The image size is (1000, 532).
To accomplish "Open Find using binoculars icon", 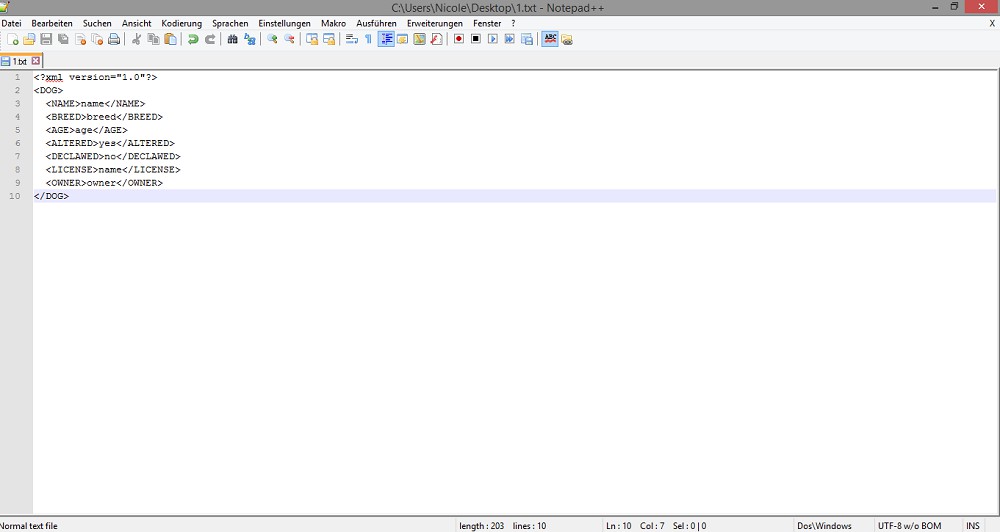I will pyautogui.click(x=233, y=39).
